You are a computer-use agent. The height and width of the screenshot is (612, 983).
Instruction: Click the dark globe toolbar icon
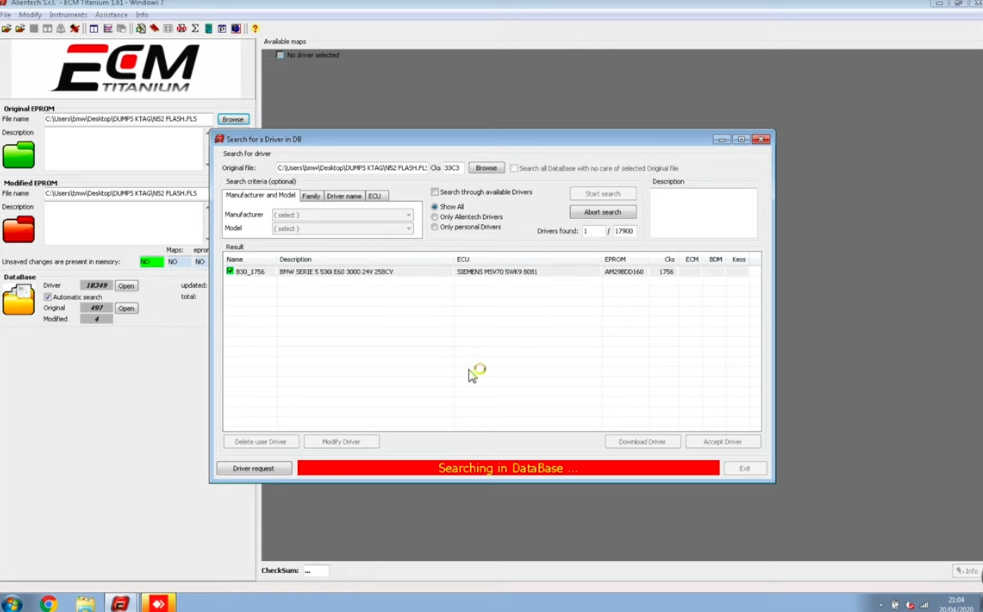pos(236,29)
